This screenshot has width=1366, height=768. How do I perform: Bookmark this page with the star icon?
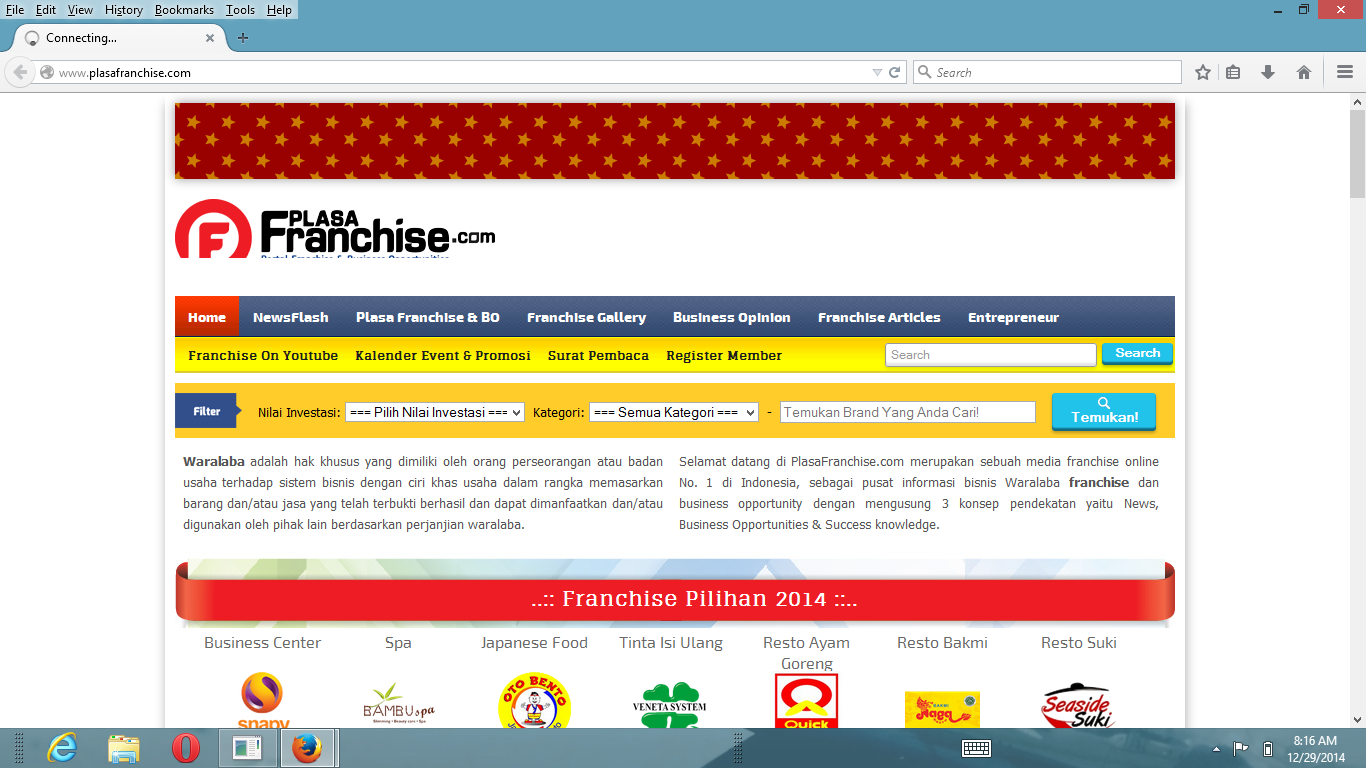click(1203, 72)
